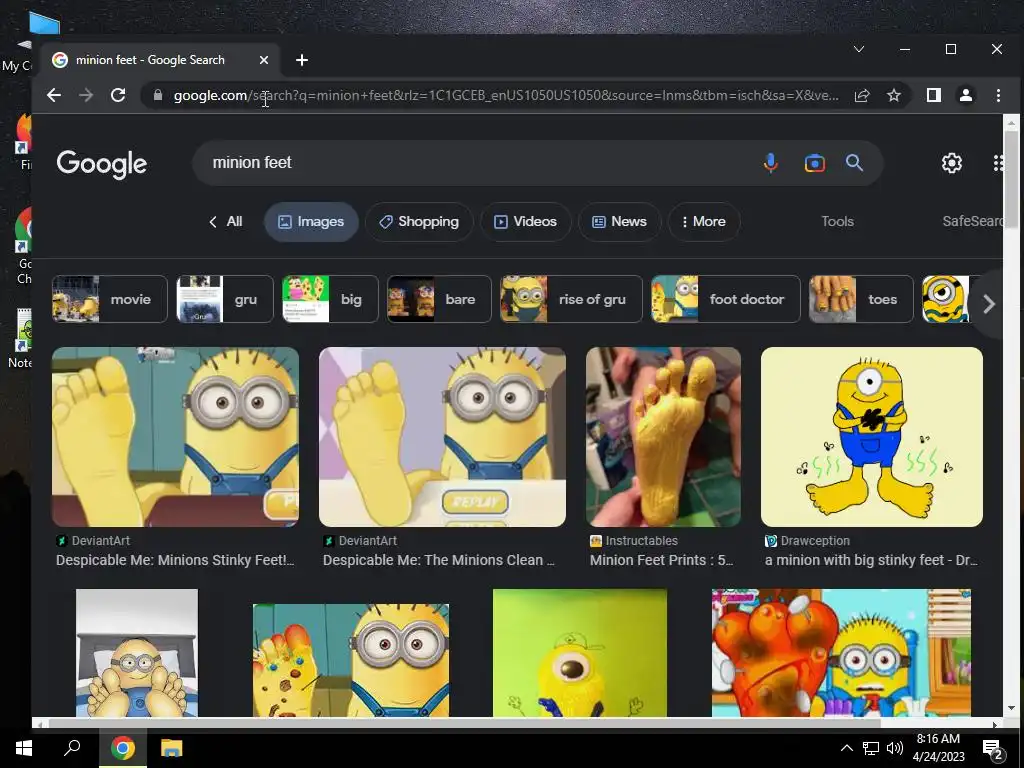This screenshot has width=1024, height=768.
Task: Open the thumbnail of minion lying in bed
Action: 137,653
